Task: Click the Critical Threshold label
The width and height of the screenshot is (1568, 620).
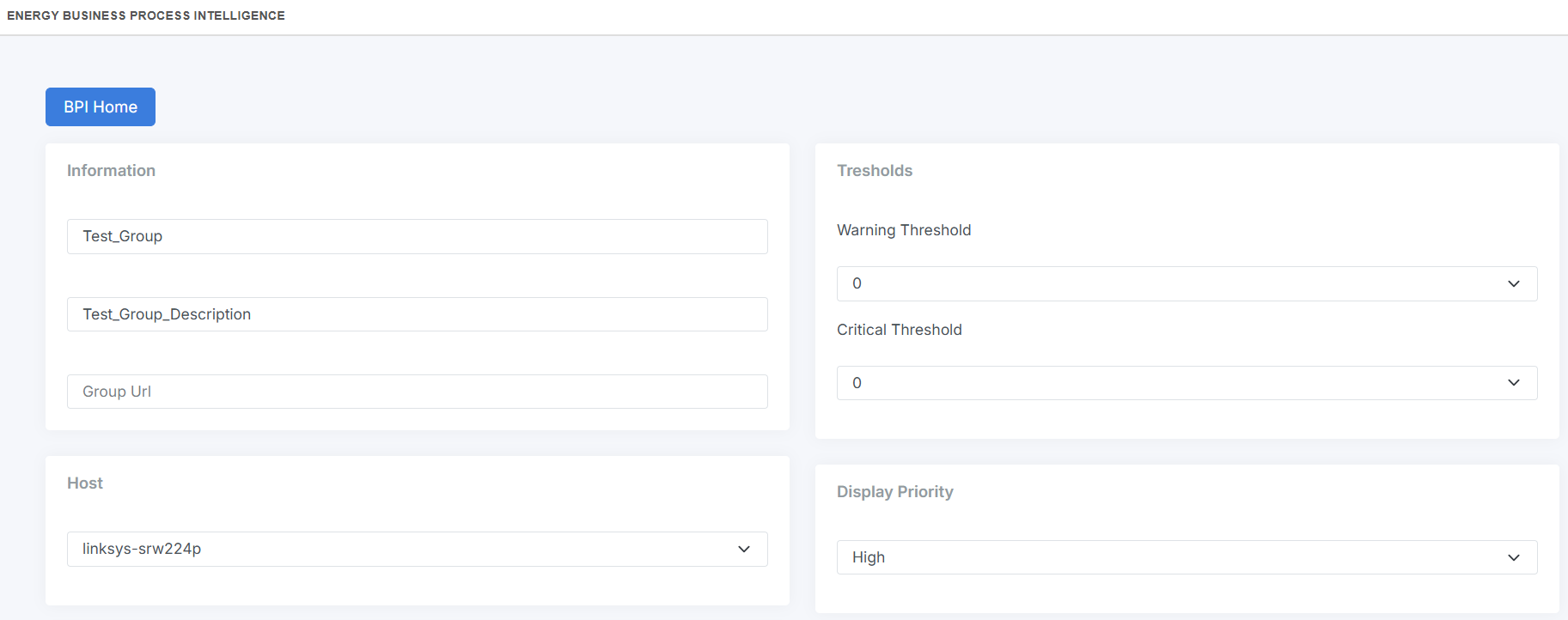Action: [x=899, y=330]
